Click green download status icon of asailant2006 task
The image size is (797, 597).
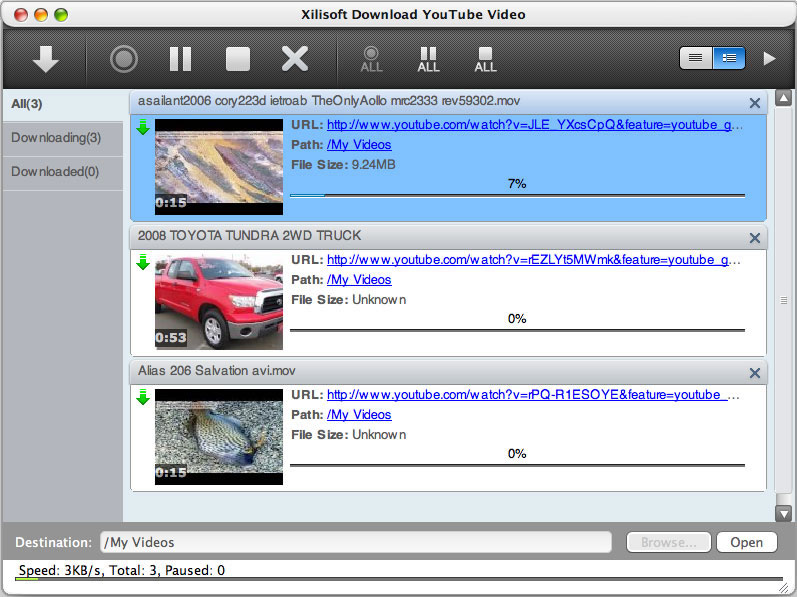click(x=143, y=127)
